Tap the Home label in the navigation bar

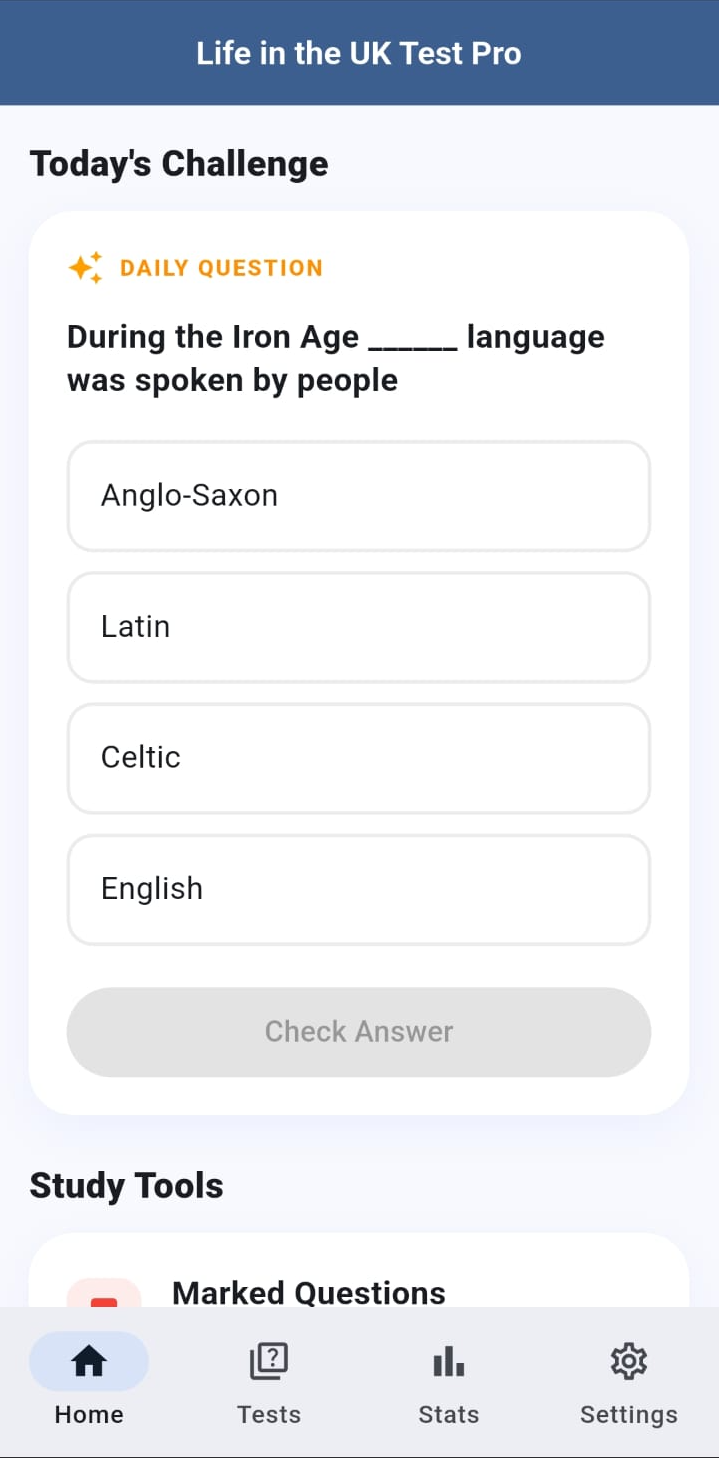(89, 1413)
